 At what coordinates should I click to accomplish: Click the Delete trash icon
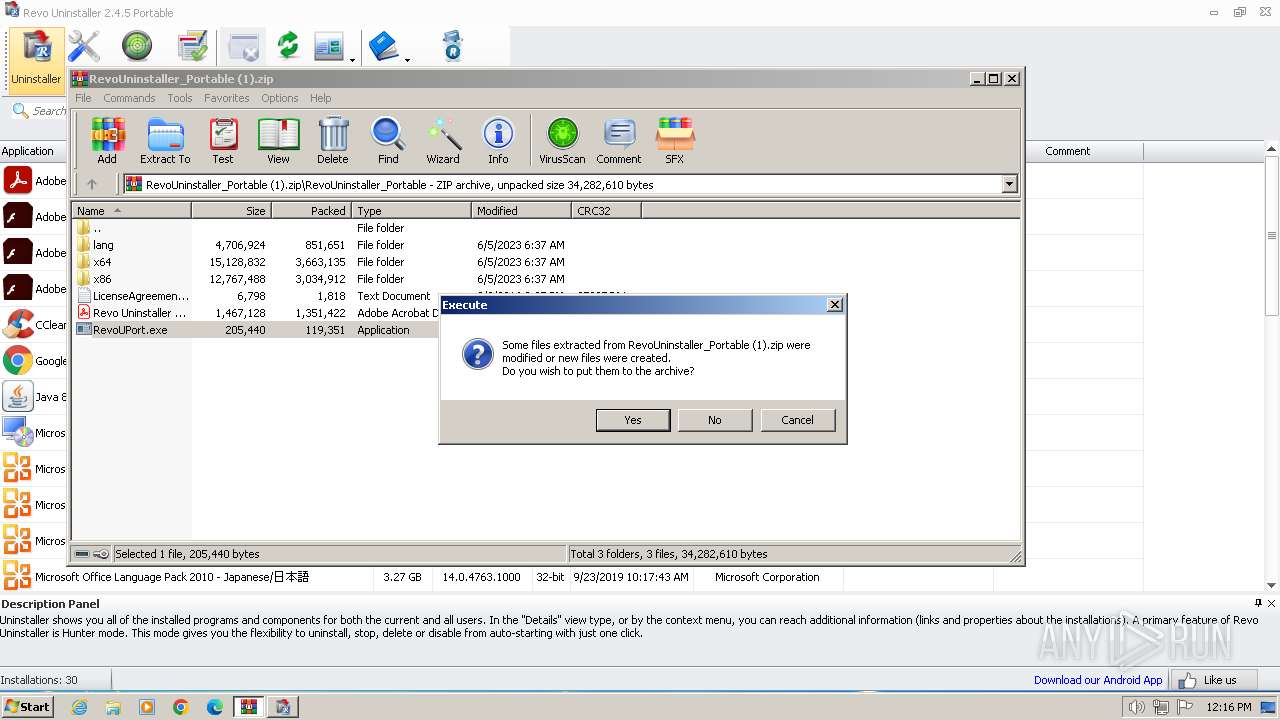tap(333, 140)
